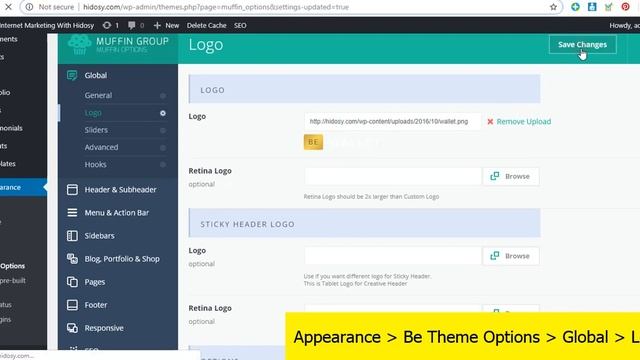
Task: Click the browser address bar URL
Action: click(216, 7)
